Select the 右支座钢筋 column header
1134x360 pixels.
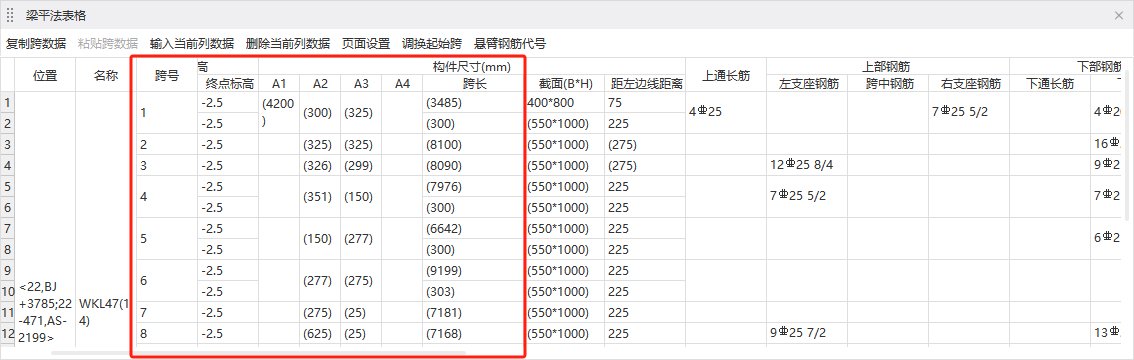click(x=970, y=83)
